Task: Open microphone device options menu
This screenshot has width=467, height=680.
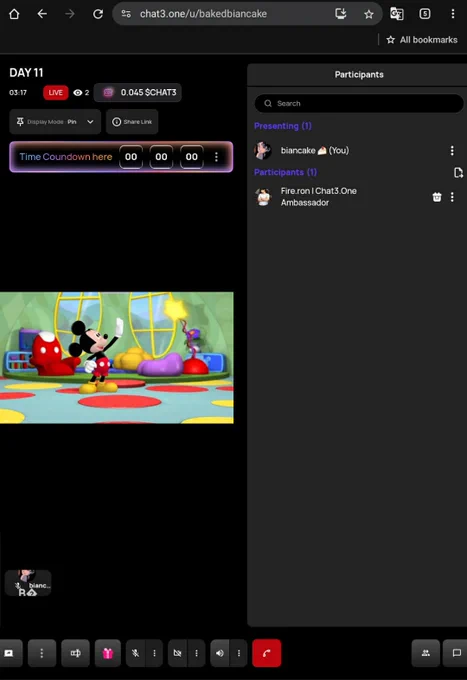Action: [154, 653]
